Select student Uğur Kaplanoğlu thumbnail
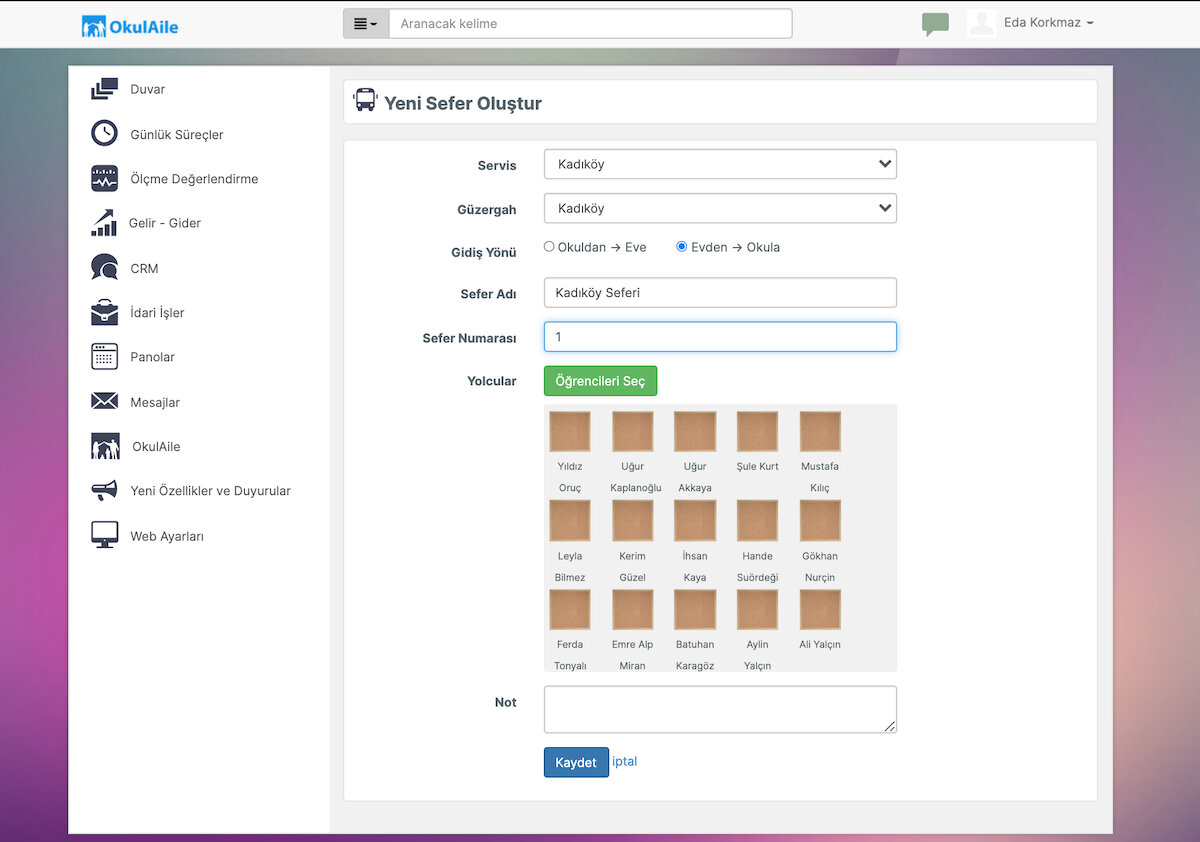Image resolution: width=1200 pixels, height=842 pixels. point(633,432)
